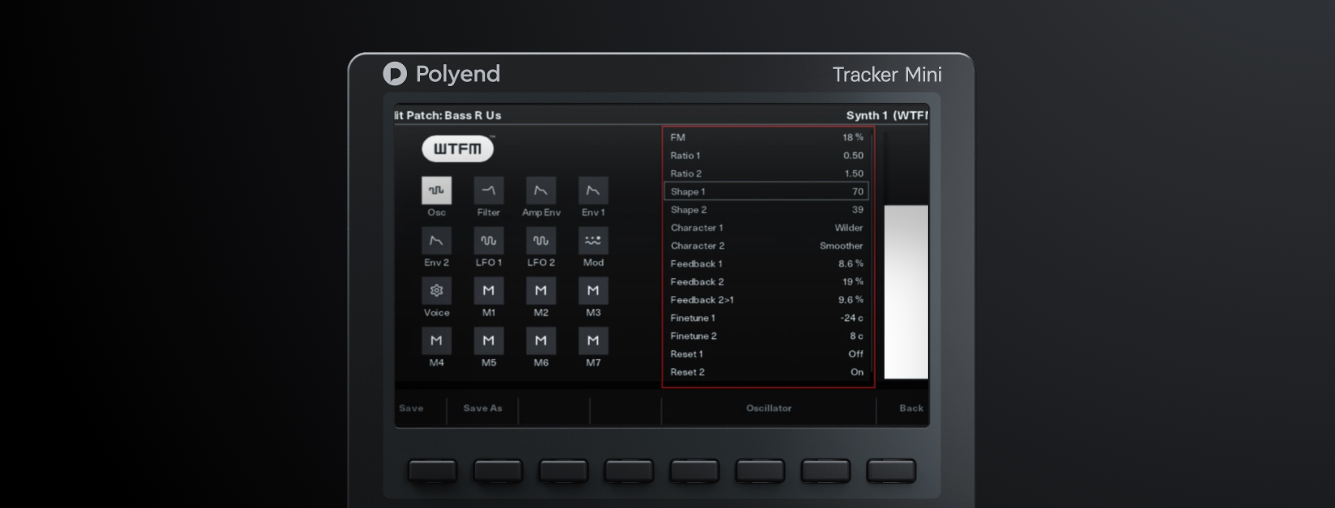
Task: Open the LFO 1 waveform tile
Action: point(489,240)
